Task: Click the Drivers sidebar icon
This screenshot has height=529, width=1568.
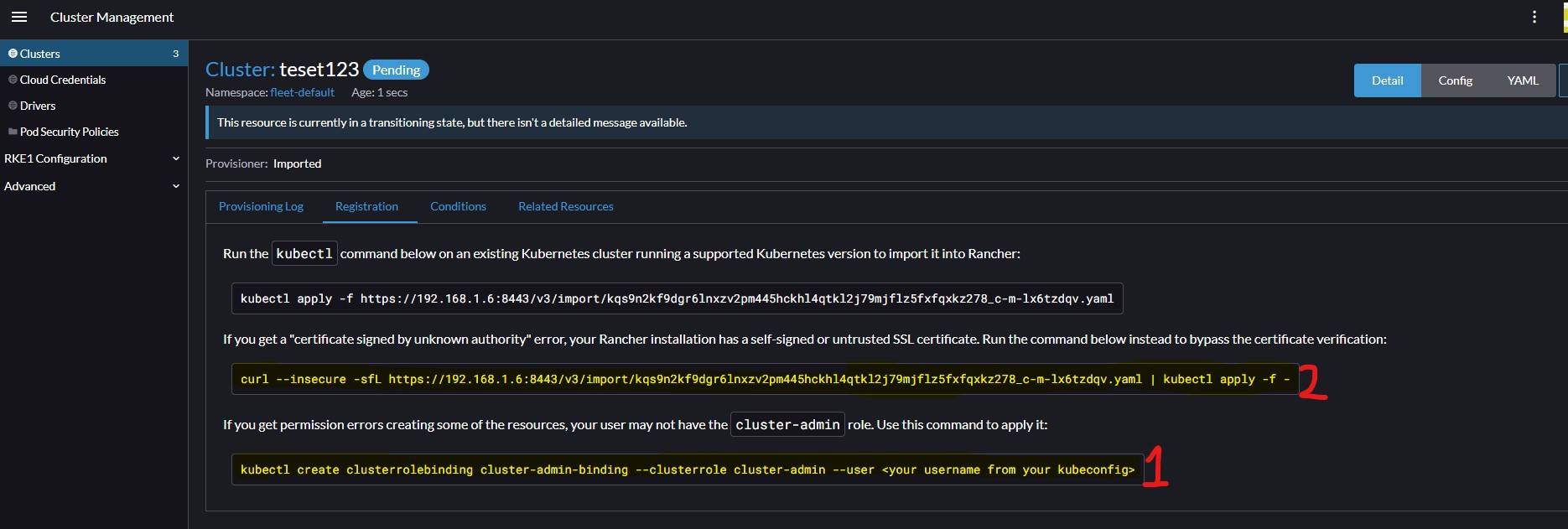Action: click(13, 106)
